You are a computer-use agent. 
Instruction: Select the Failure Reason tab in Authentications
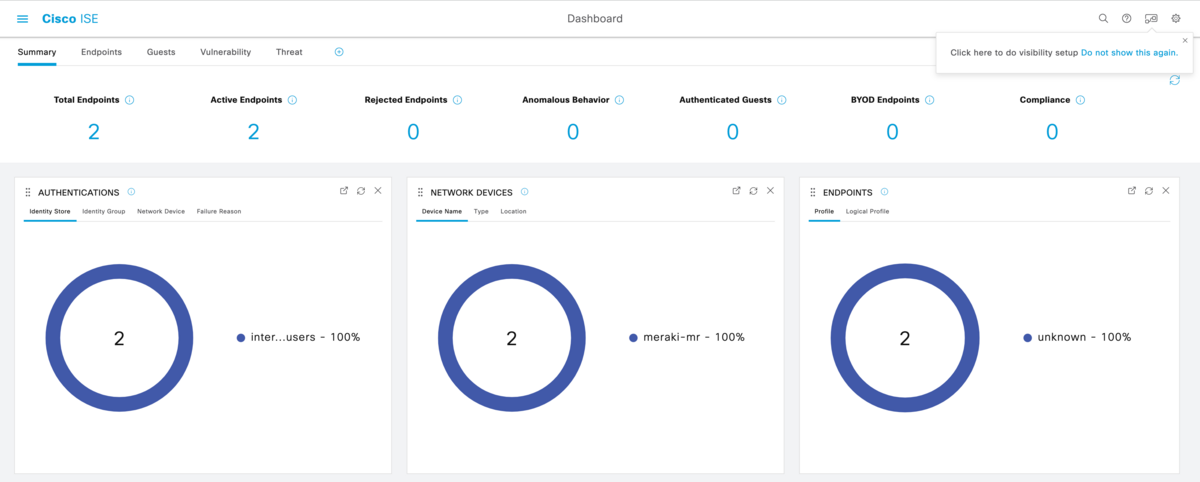(219, 212)
